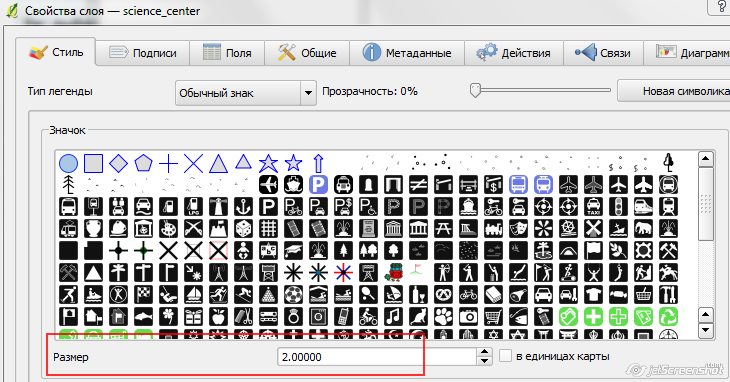The width and height of the screenshot is (730, 382).
Task: Decrease Размер with the down spinner
Action: [x=484, y=361]
